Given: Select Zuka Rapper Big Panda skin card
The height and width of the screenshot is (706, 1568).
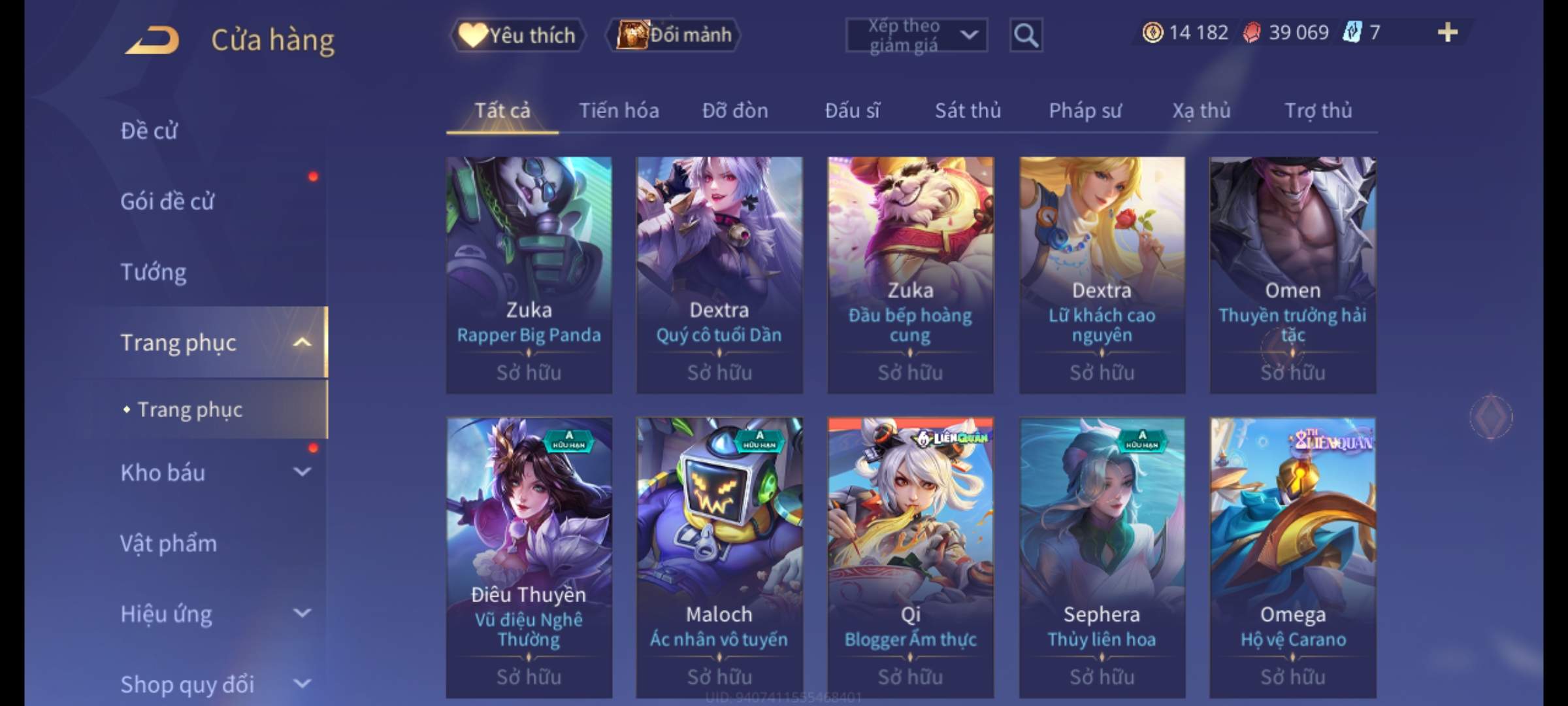Looking at the screenshot, I should (x=529, y=275).
